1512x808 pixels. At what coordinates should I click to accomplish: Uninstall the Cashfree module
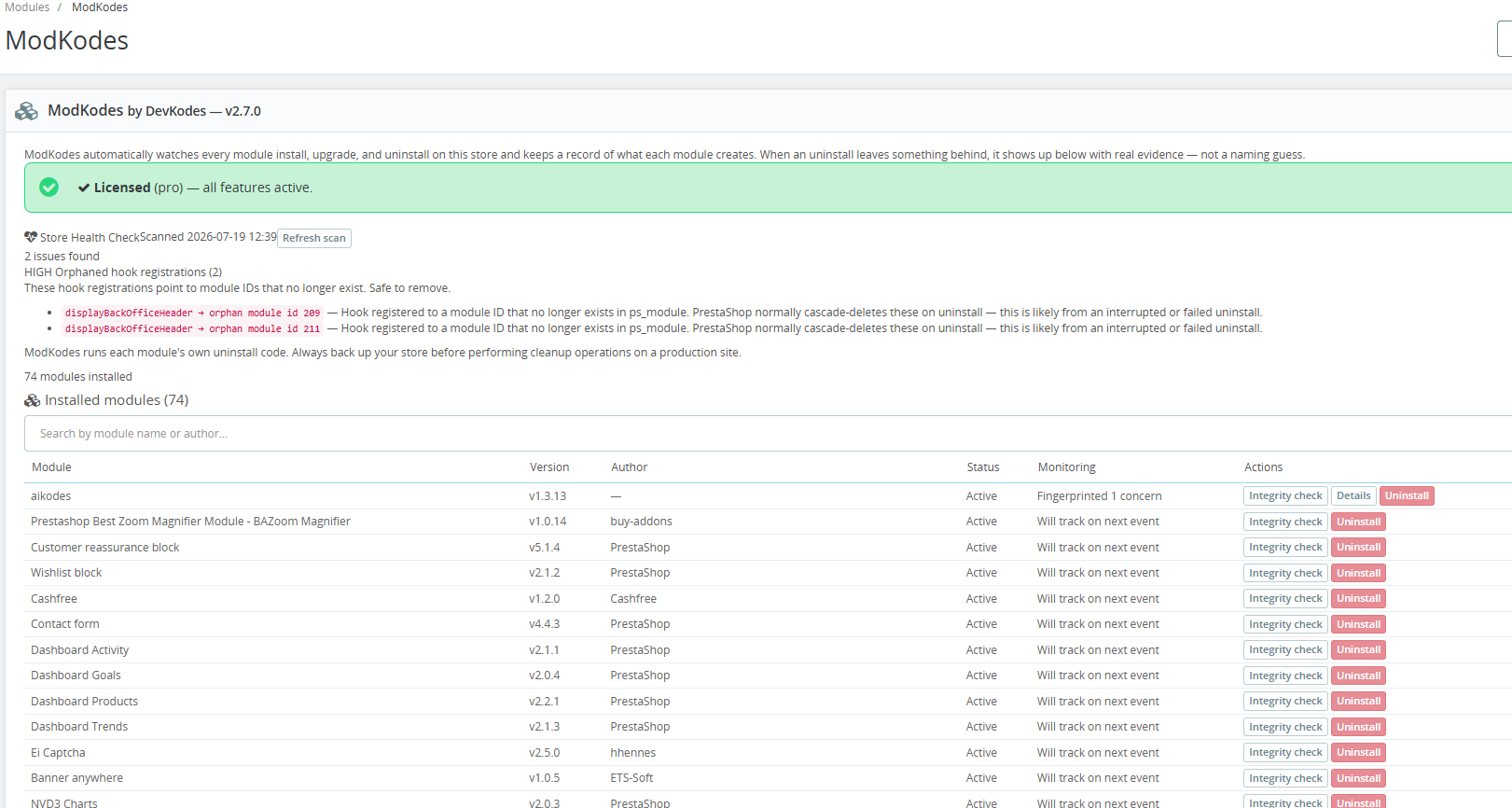coord(1358,599)
